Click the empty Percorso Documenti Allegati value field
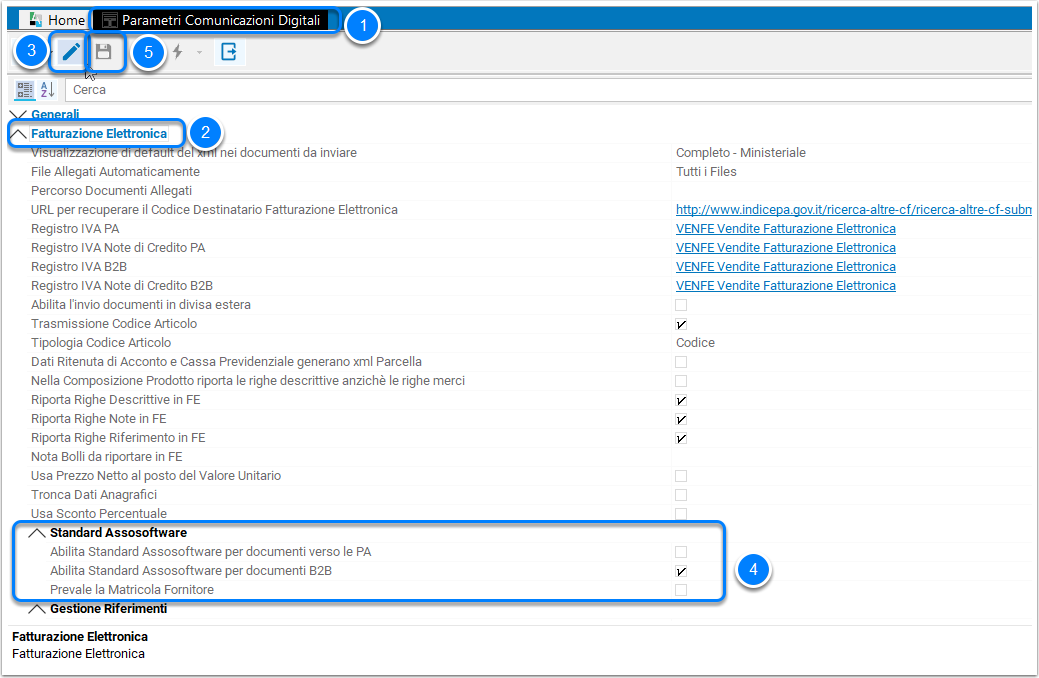 pyautogui.click(x=851, y=191)
